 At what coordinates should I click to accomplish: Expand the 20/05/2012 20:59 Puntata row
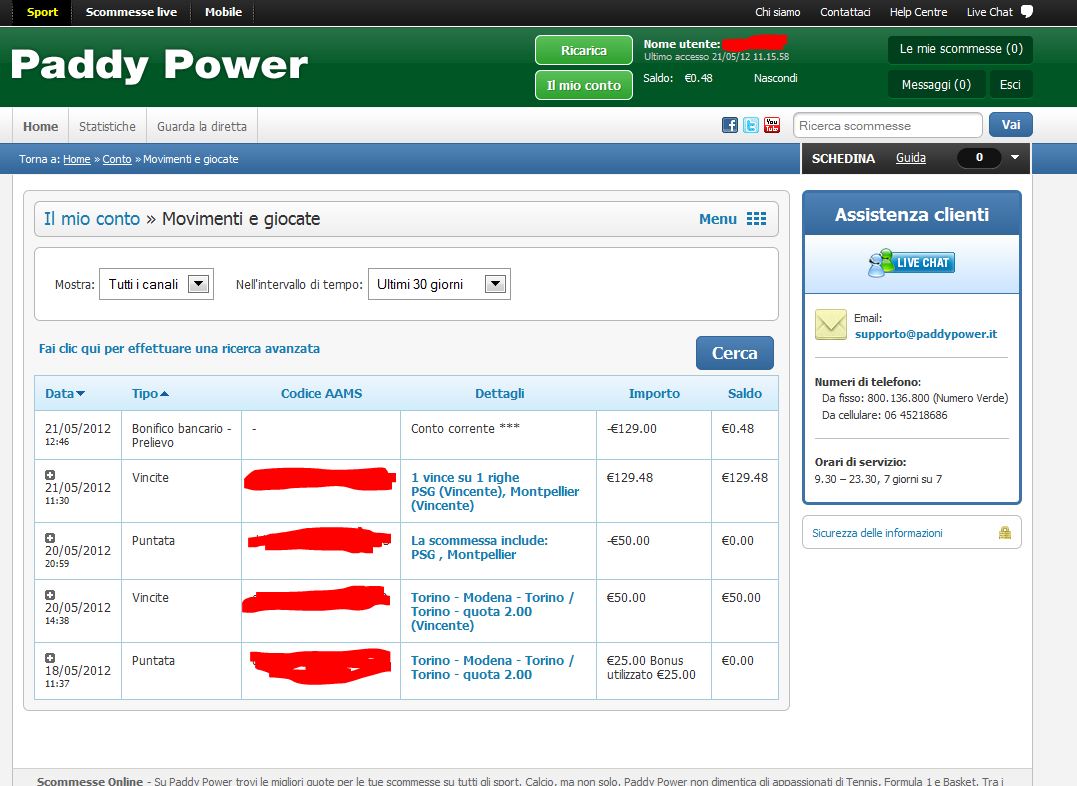coord(49,538)
